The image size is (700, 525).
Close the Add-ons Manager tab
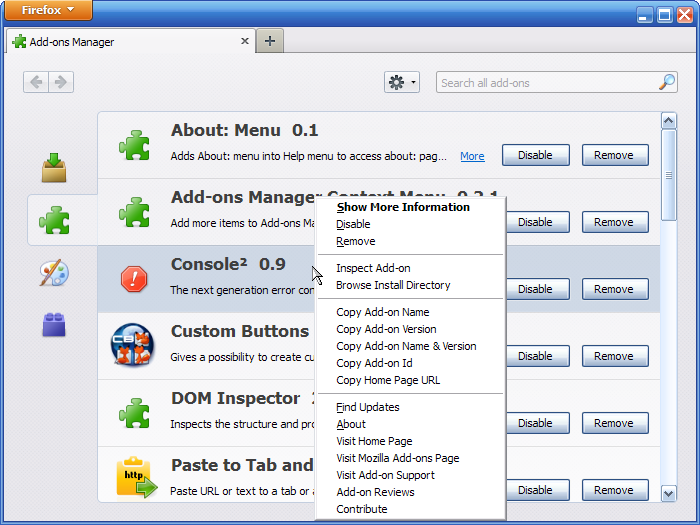coord(245,41)
